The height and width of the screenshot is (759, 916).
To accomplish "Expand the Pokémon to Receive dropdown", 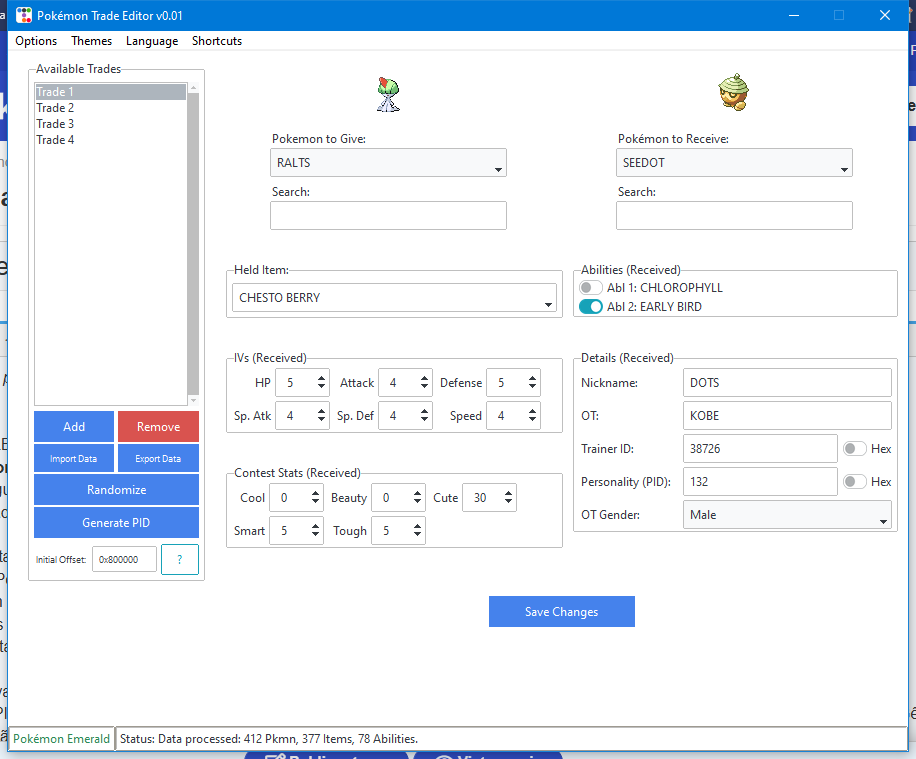I will click(x=734, y=163).
